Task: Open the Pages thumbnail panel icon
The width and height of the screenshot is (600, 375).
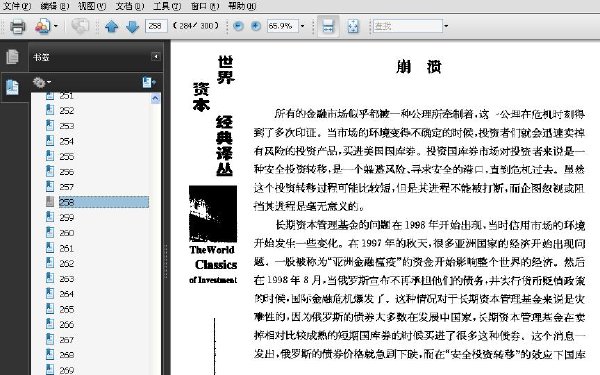Action: (x=12, y=57)
